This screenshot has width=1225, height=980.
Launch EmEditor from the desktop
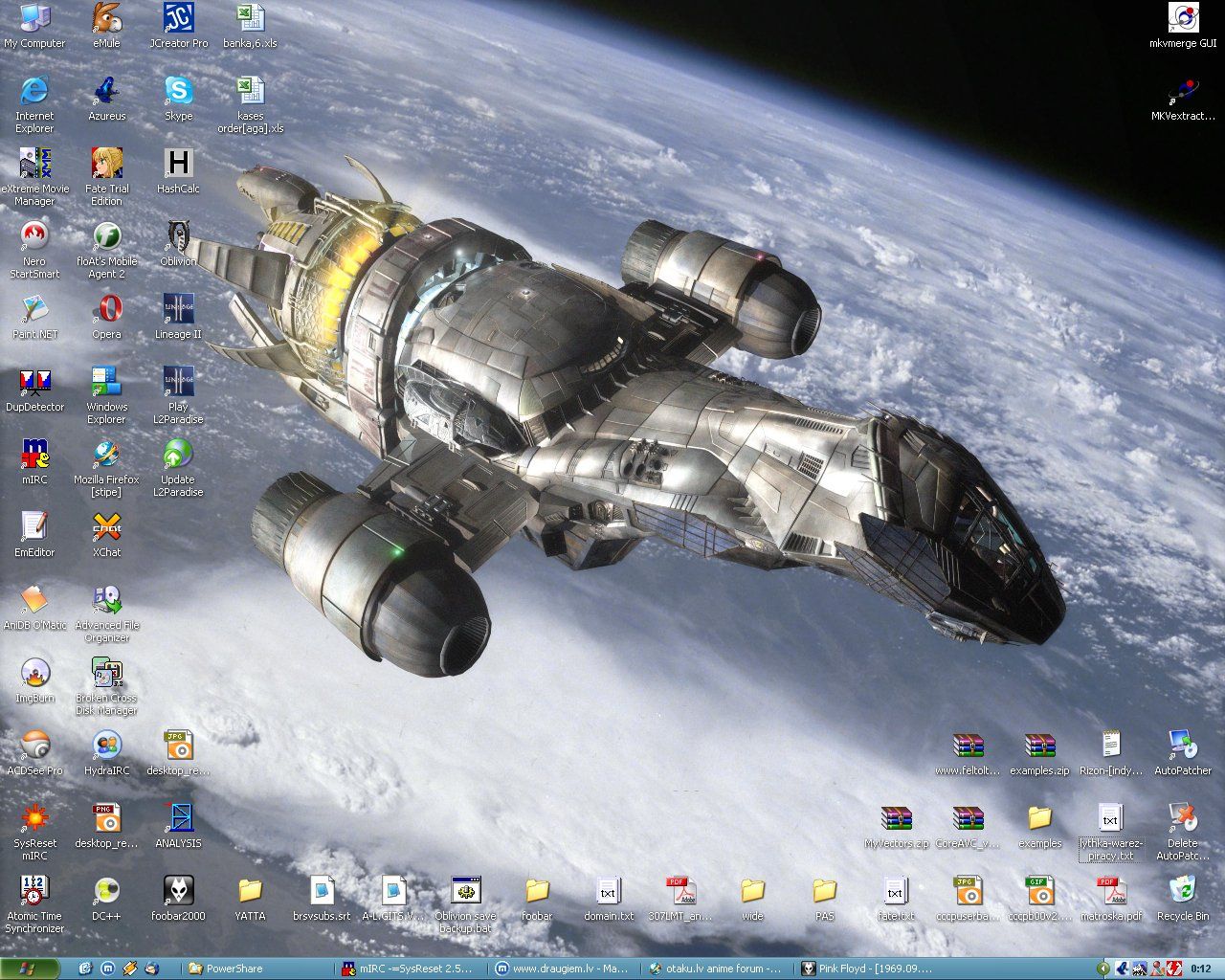coord(34,535)
